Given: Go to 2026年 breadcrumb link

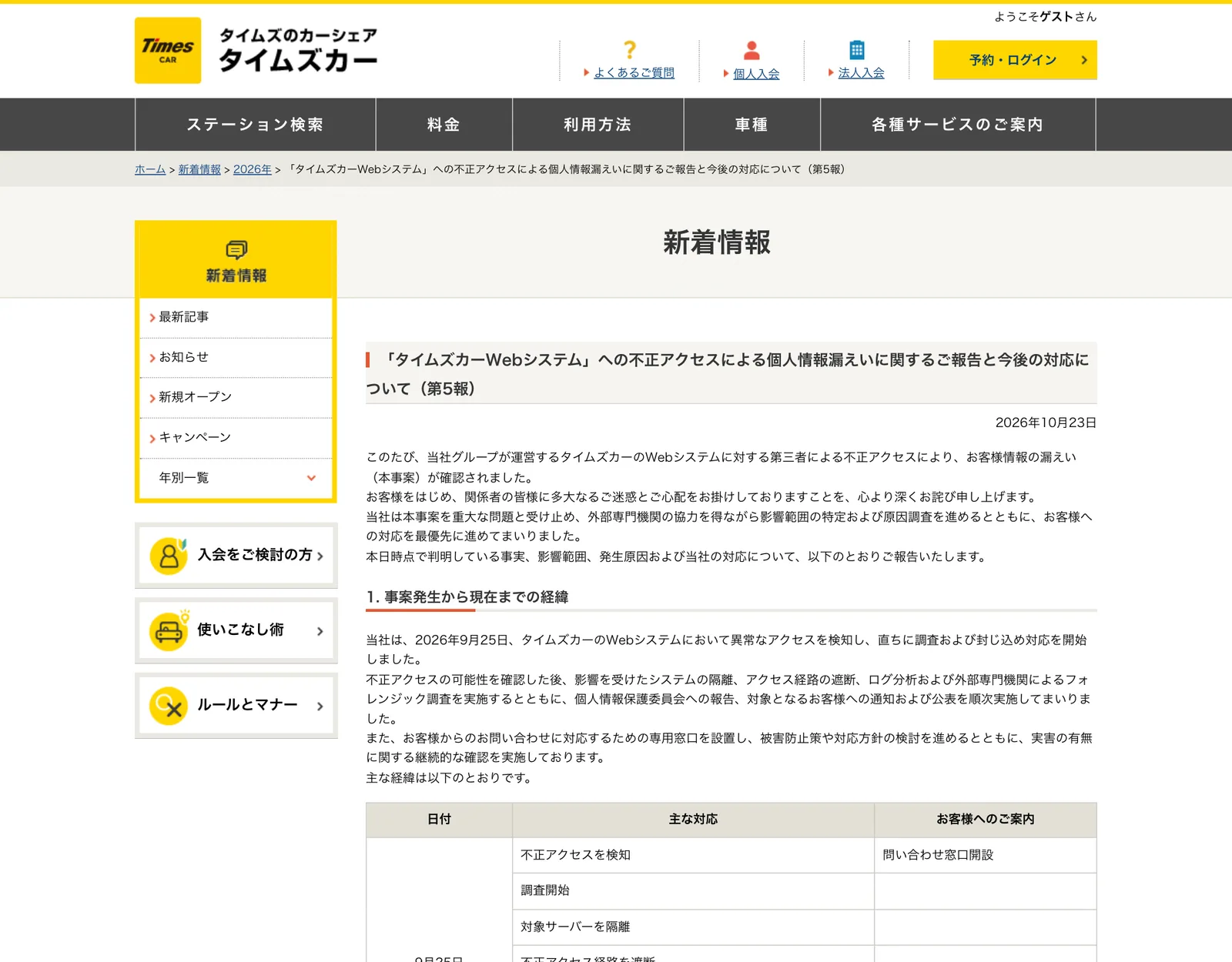Looking at the screenshot, I should 253,169.
